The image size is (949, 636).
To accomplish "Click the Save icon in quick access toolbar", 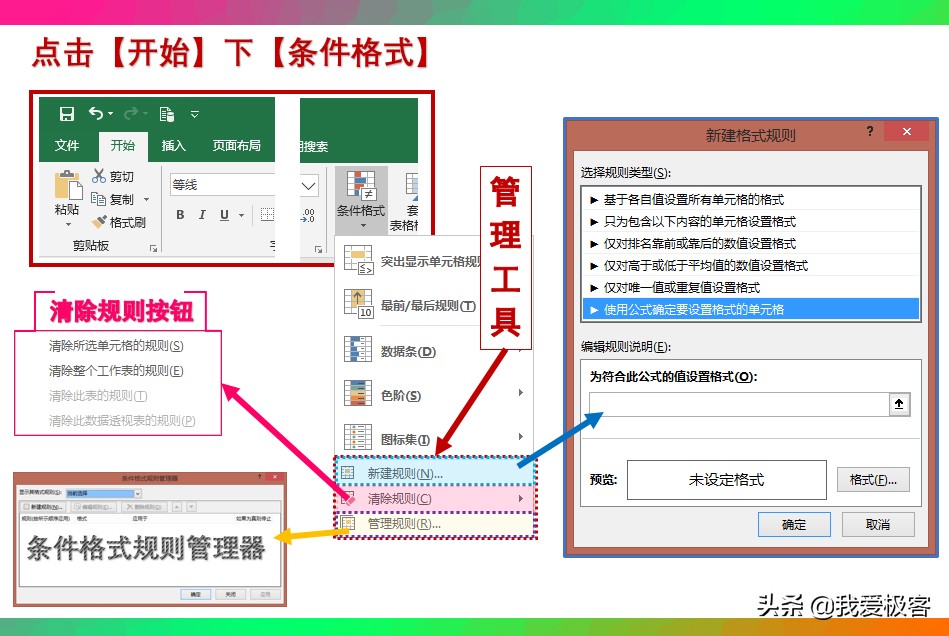I will (67, 113).
